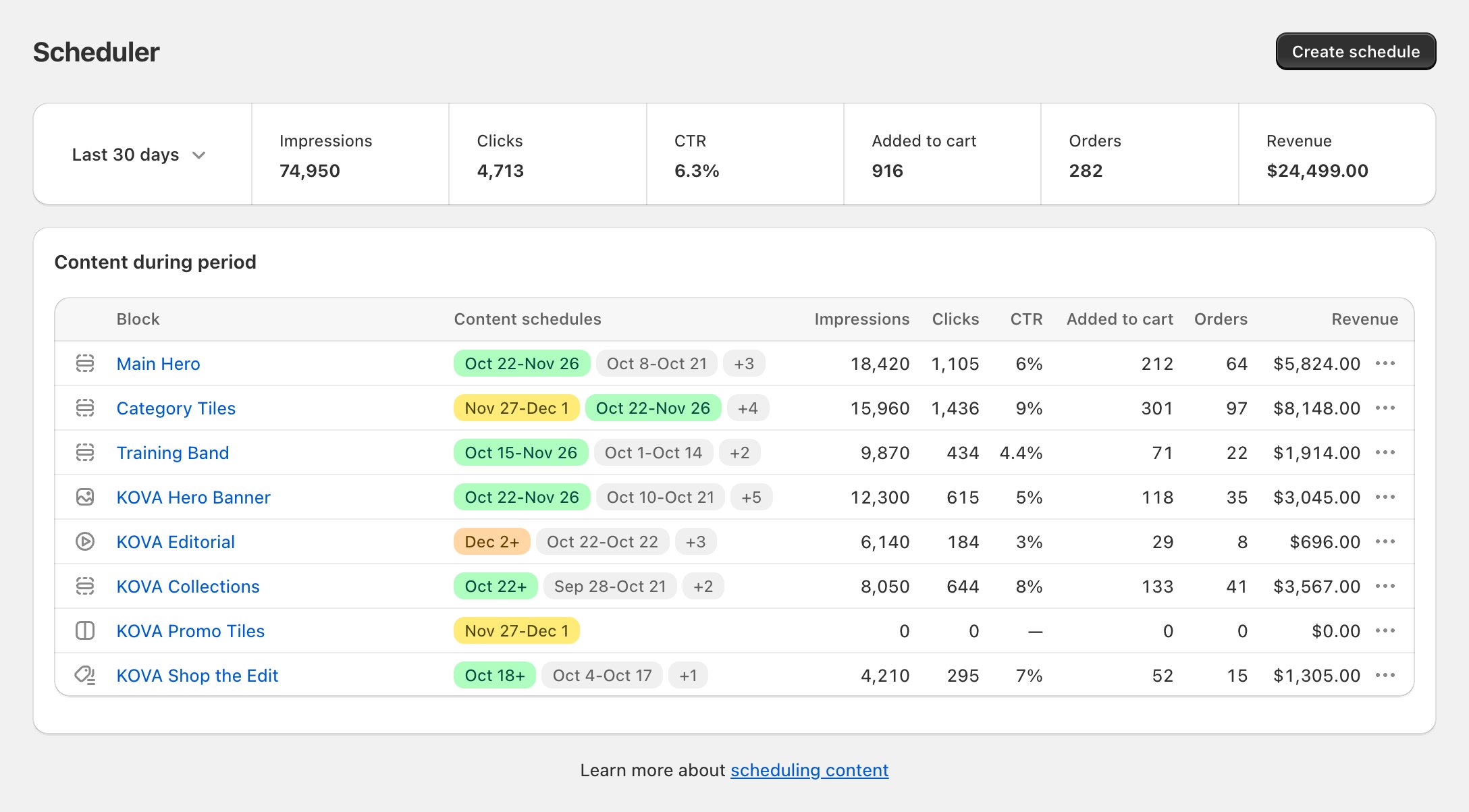
Task: Expand the +3 schedules badge for Main Hero
Action: (x=744, y=364)
